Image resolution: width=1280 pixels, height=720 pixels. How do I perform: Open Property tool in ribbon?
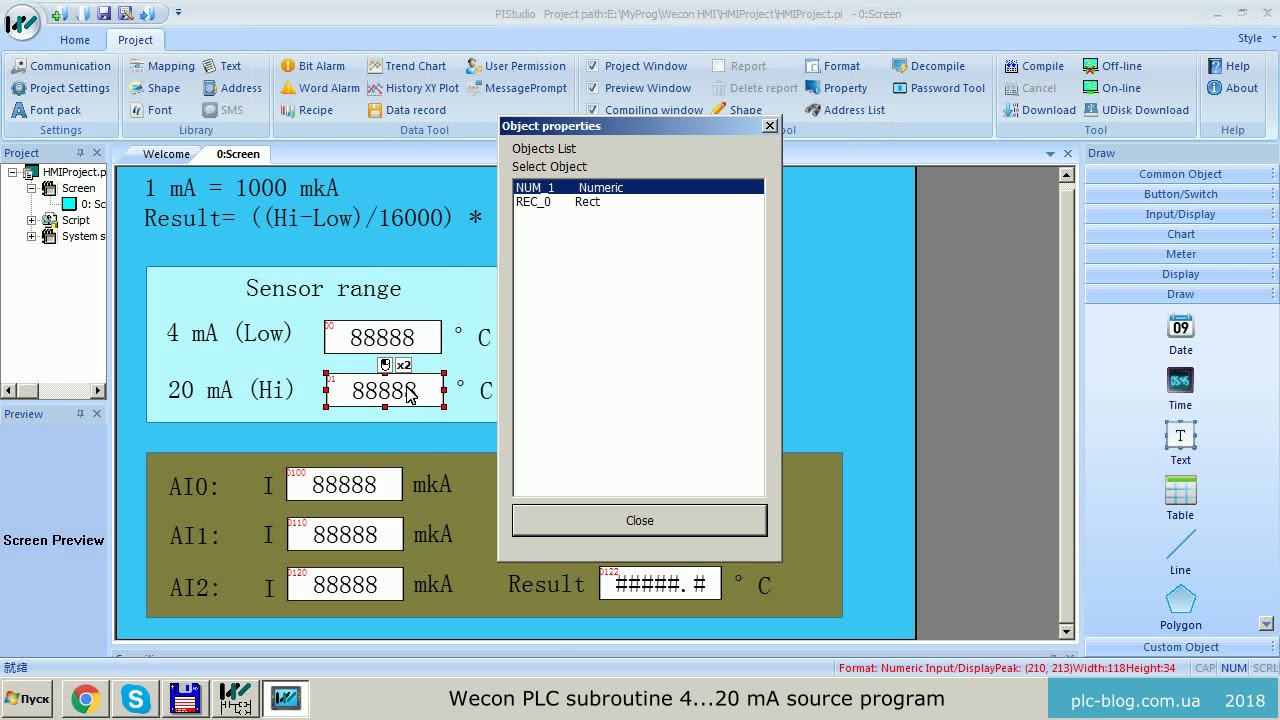(x=836, y=88)
